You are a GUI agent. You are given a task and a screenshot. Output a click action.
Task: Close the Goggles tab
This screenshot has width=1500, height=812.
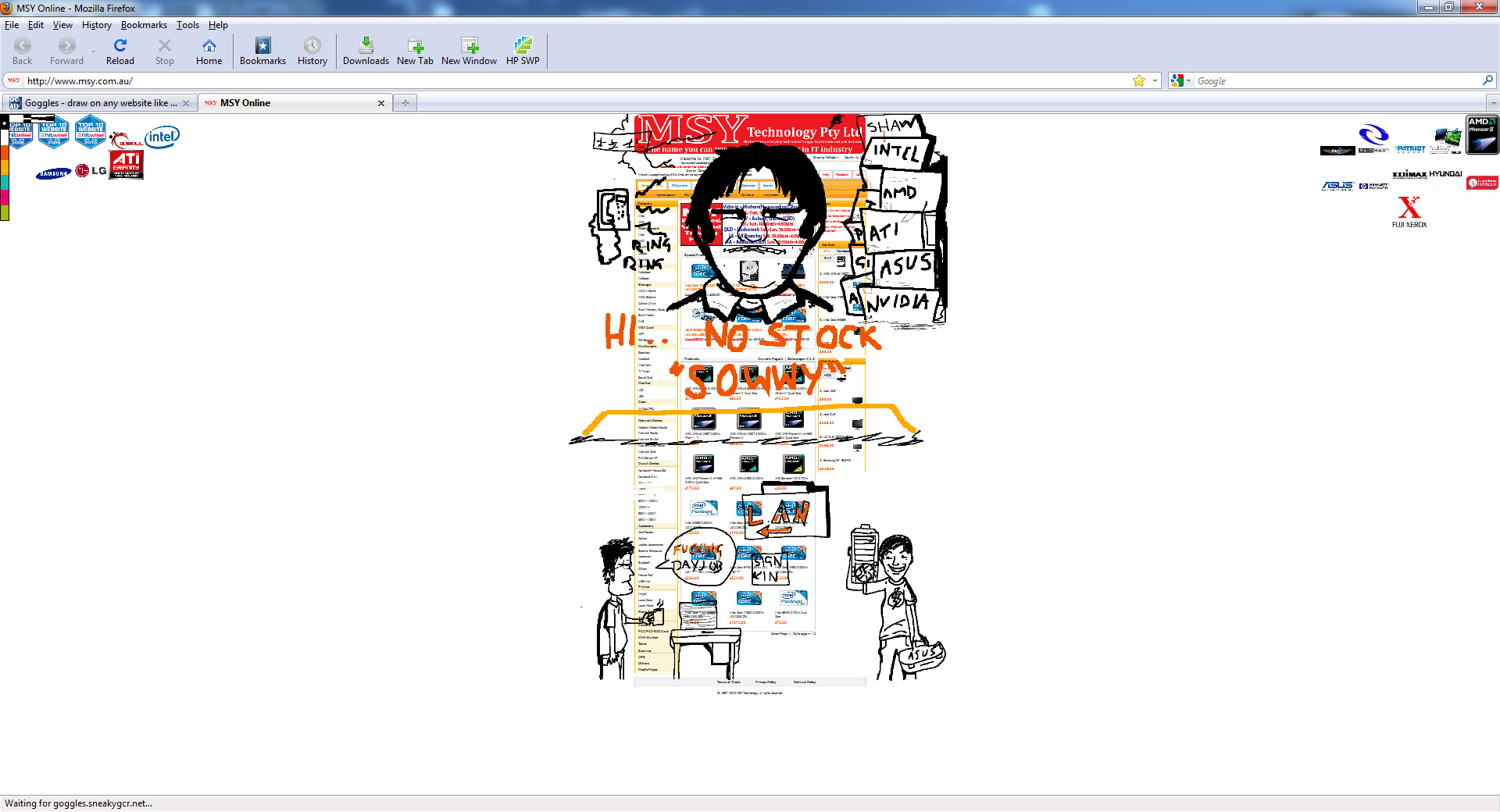pyautogui.click(x=186, y=103)
